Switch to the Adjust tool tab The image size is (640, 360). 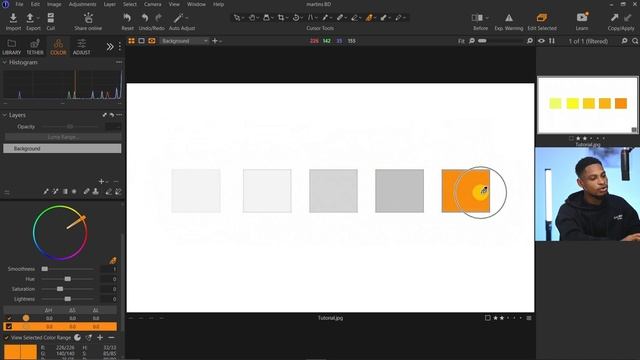81,47
